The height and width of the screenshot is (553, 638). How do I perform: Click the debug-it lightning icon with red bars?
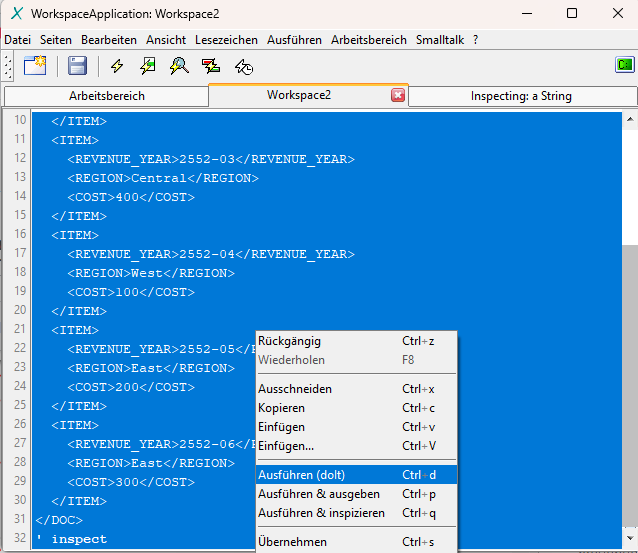211,66
